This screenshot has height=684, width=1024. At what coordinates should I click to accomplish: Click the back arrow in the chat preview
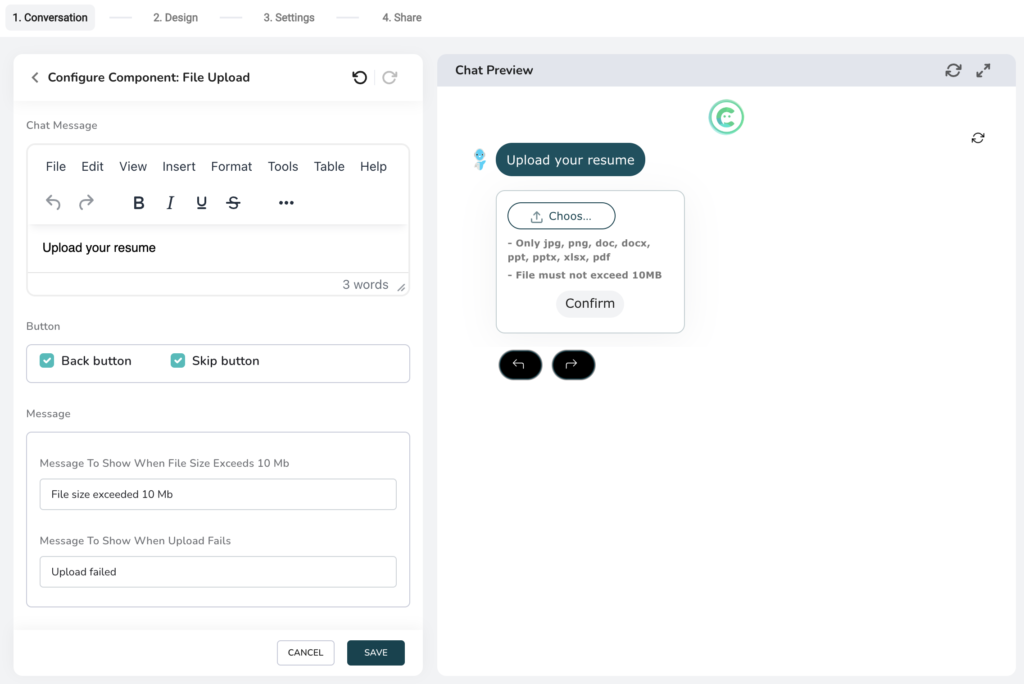520,365
